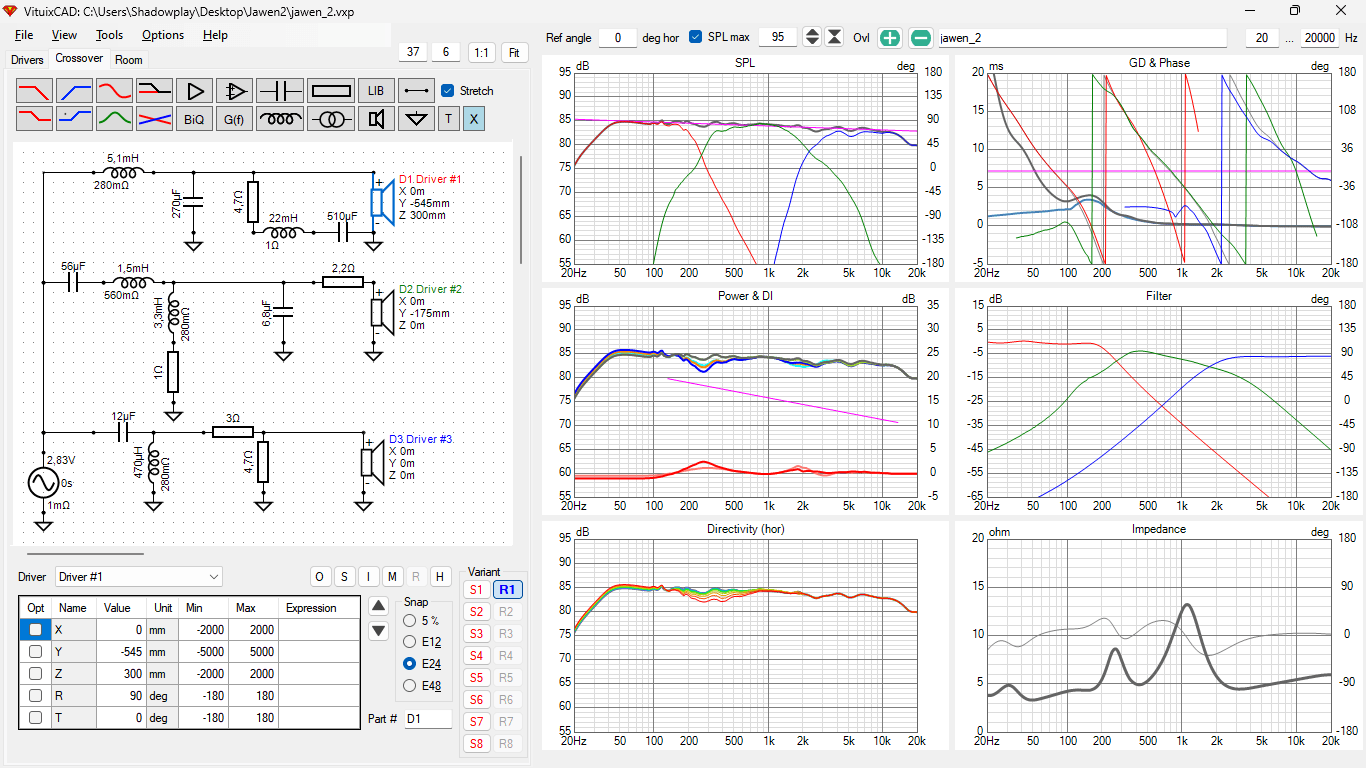Click the jawen_2 overlay name field
The width and height of the screenshot is (1366, 768).
[x=1082, y=38]
